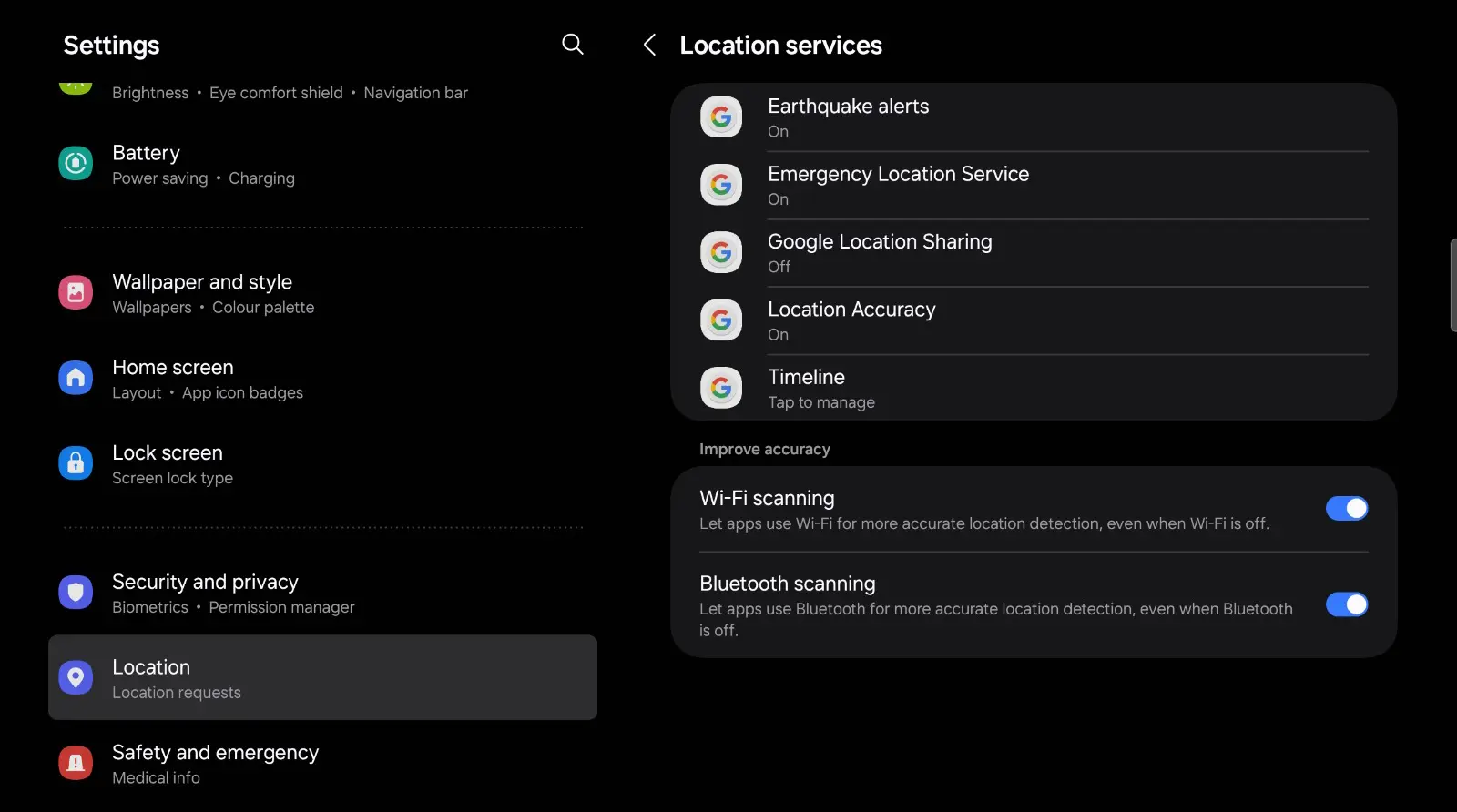Open Home screen settings entry
This screenshot has height=812, width=1457.
pyautogui.click(x=322, y=378)
